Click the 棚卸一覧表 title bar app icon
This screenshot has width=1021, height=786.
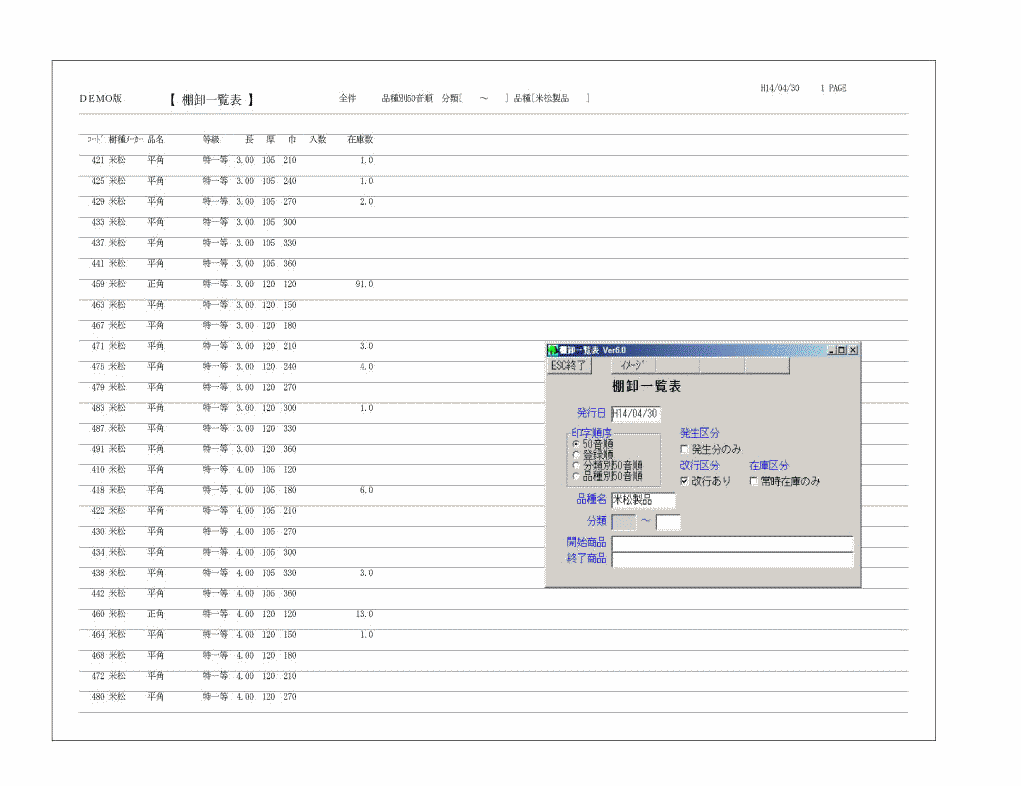[x=553, y=350]
